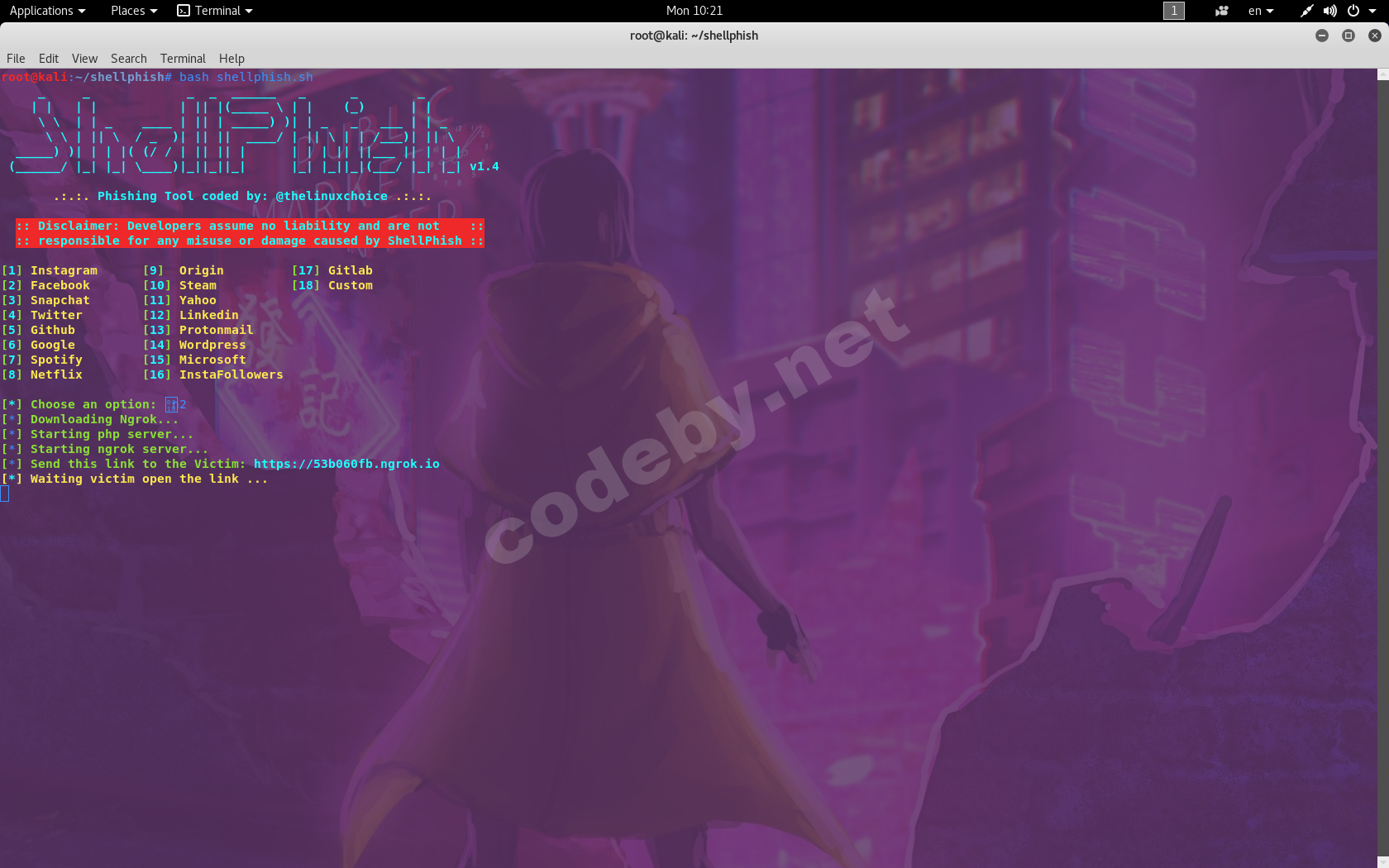This screenshot has height=868, width=1389.
Task: Open the workspace indicator showing 1
Action: click(1173, 11)
